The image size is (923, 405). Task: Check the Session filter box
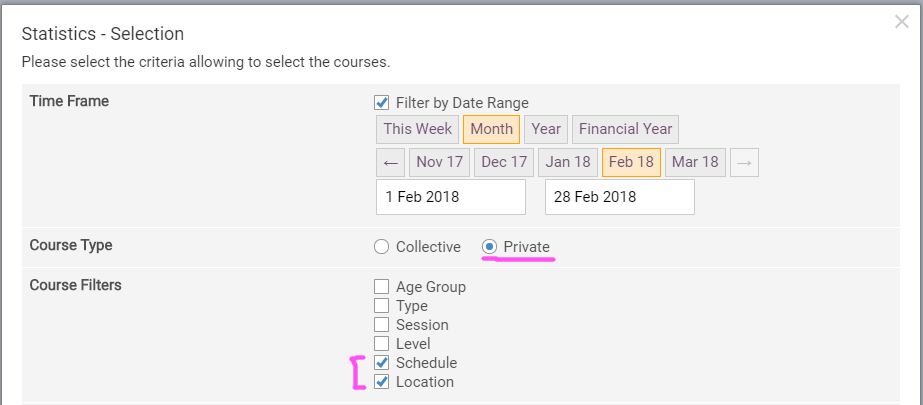tap(381, 325)
